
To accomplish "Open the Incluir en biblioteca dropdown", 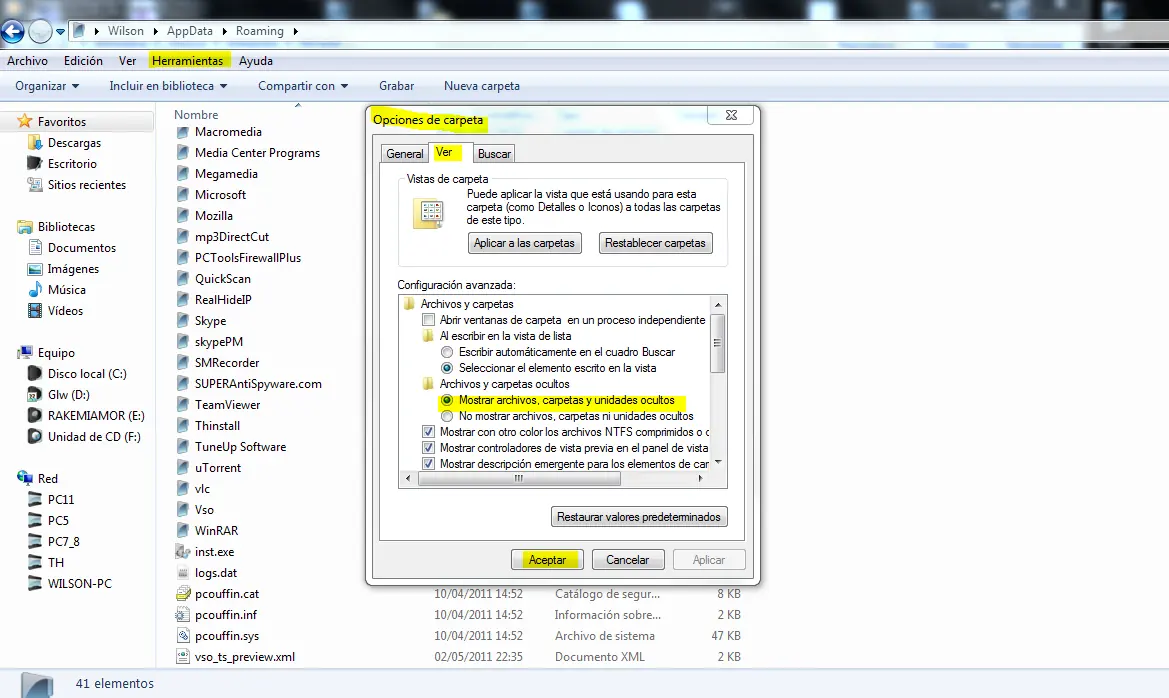I will (168, 86).
